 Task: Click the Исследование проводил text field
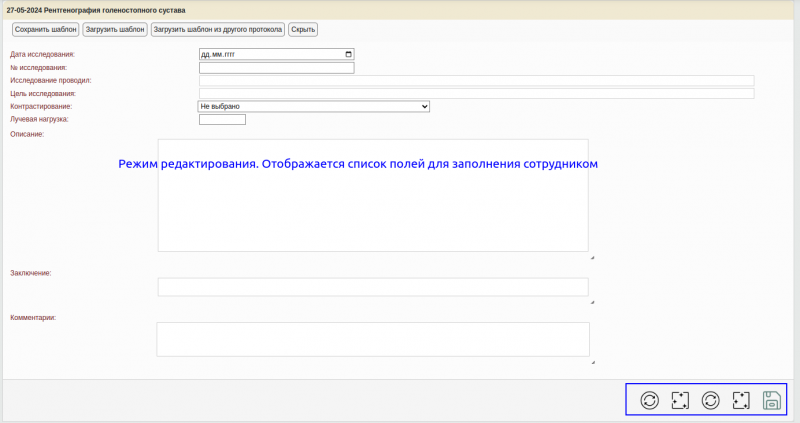pos(476,81)
